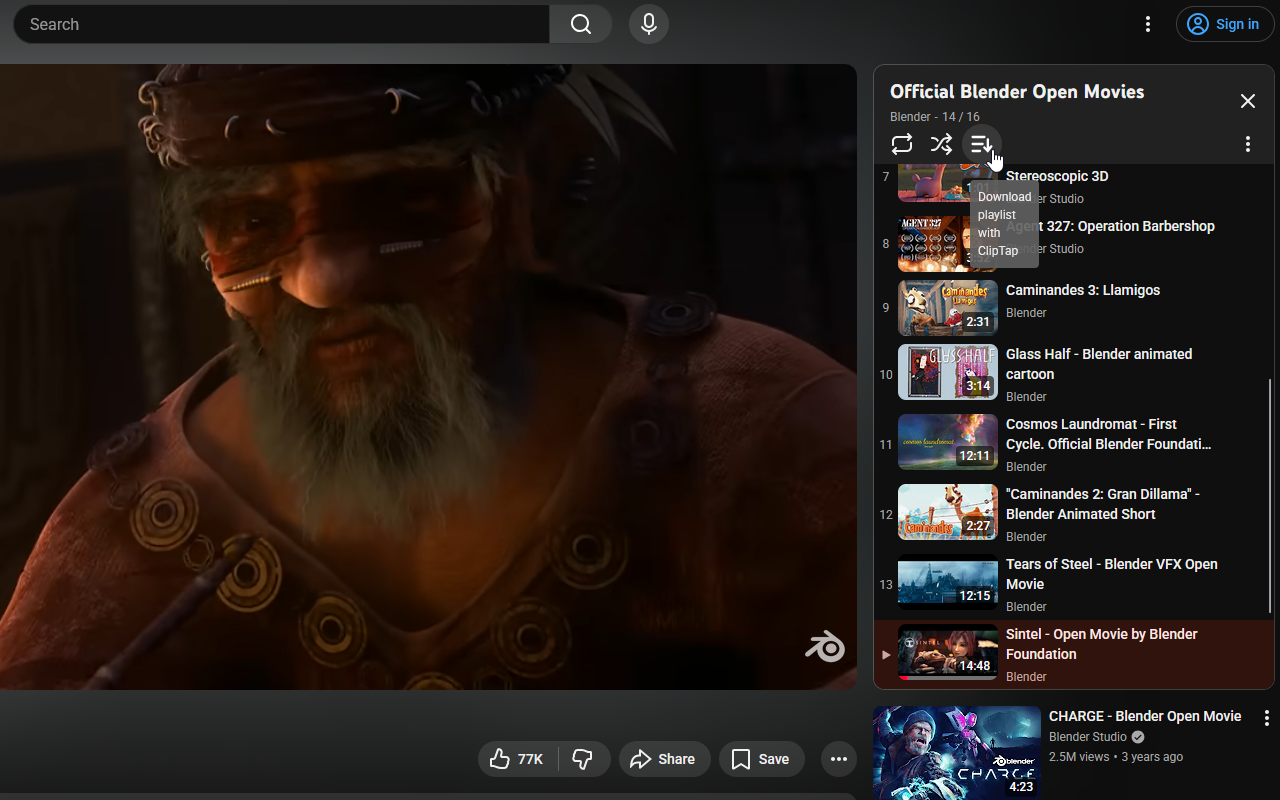Click the CHARGE video thumbnail

pyautogui.click(x=957, y=753)
